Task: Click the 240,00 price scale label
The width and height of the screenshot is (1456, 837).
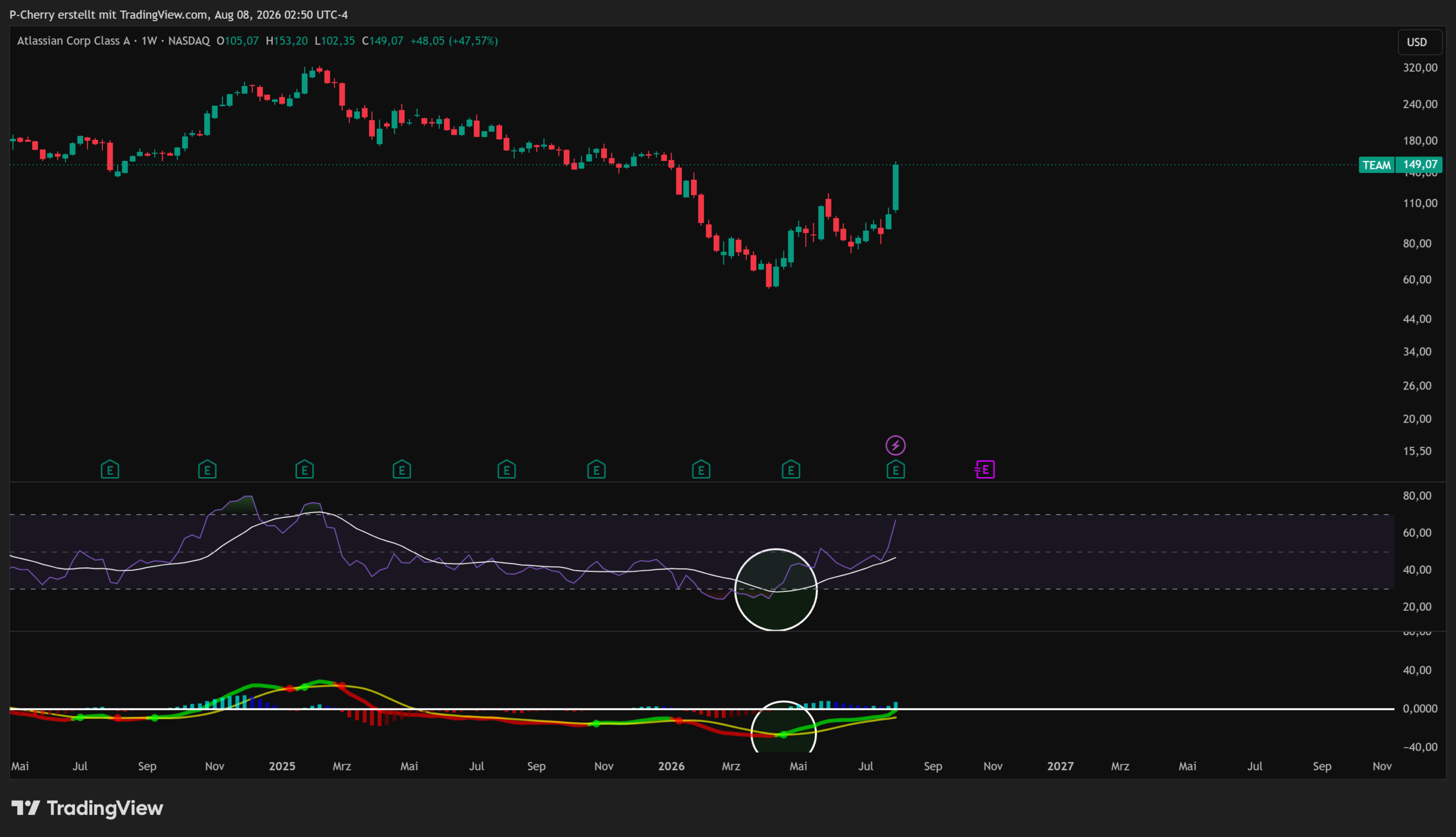Action: pos(1420,104)
